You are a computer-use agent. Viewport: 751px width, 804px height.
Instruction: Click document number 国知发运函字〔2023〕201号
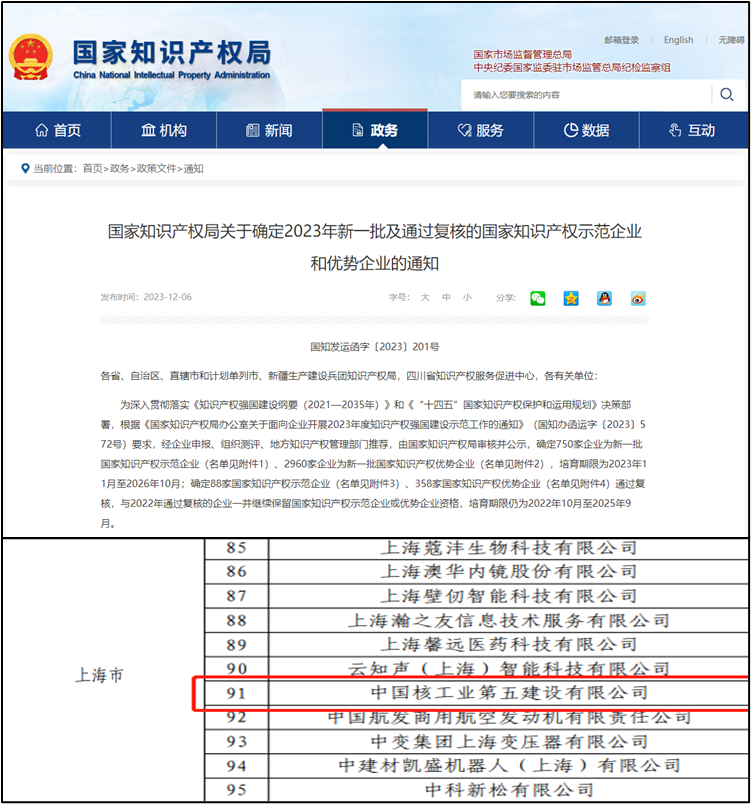click(375, 347)
